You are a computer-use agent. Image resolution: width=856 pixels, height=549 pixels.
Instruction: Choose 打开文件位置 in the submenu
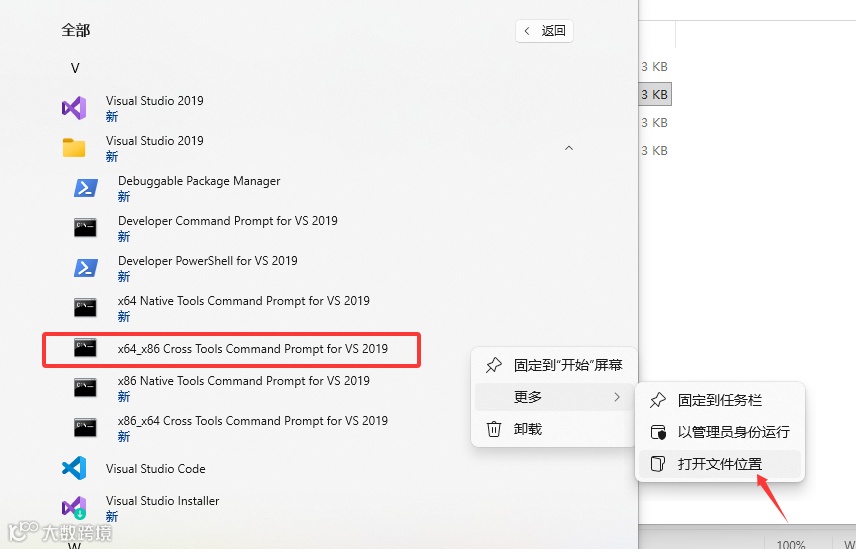[x=720, y=464]
